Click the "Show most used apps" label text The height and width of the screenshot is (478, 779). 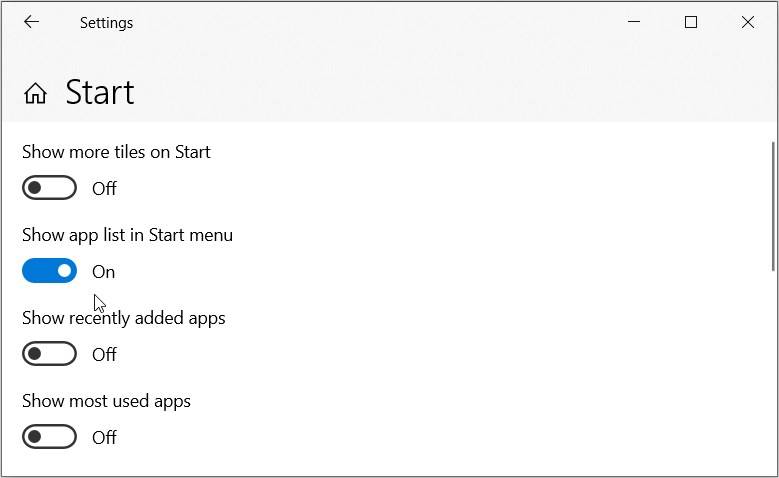[106, 401]
